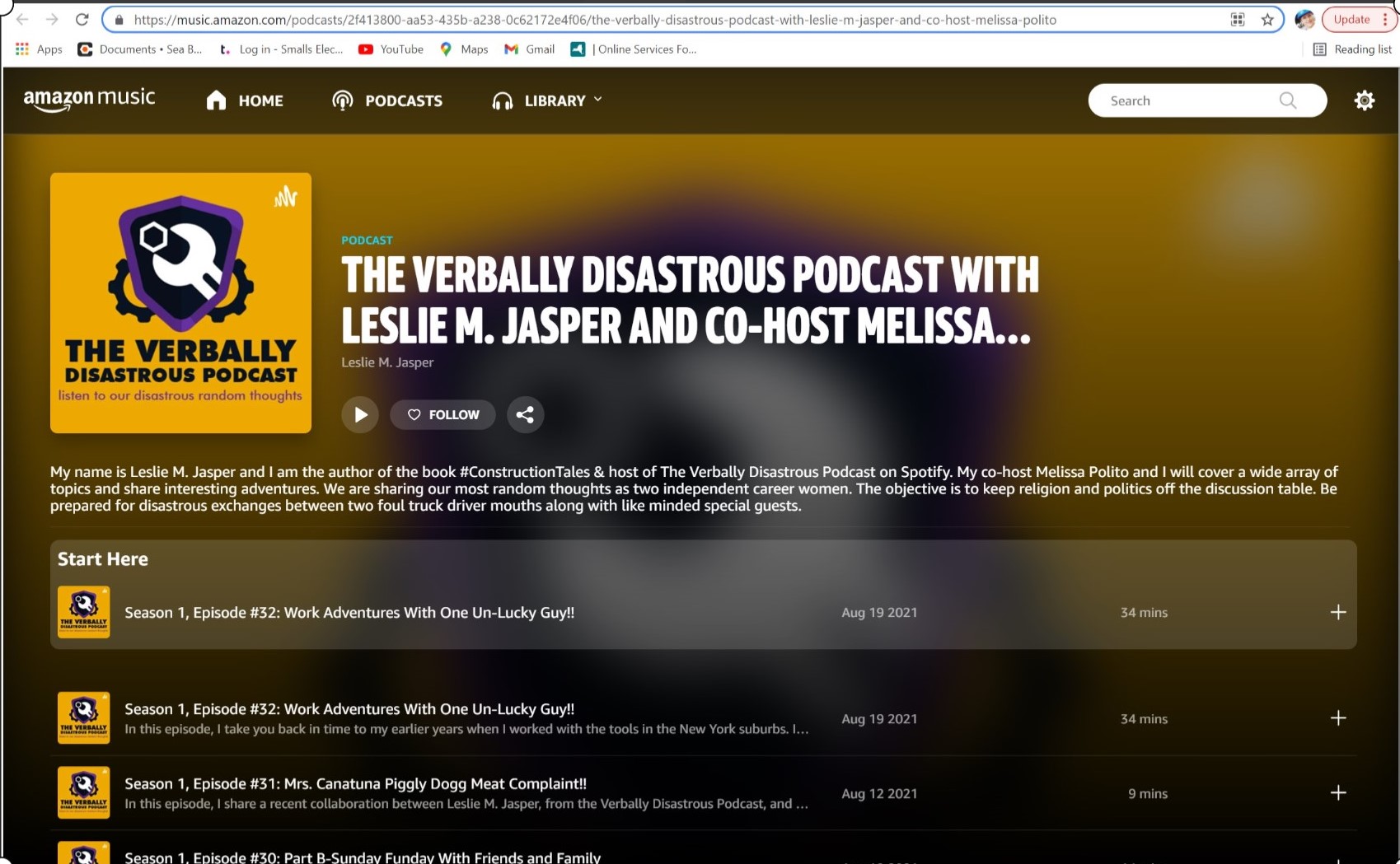Image resolution: width=1400 pixels, height=864 pixels.
Task: Expand the Library dropdown menu
Action: point(547,100)
